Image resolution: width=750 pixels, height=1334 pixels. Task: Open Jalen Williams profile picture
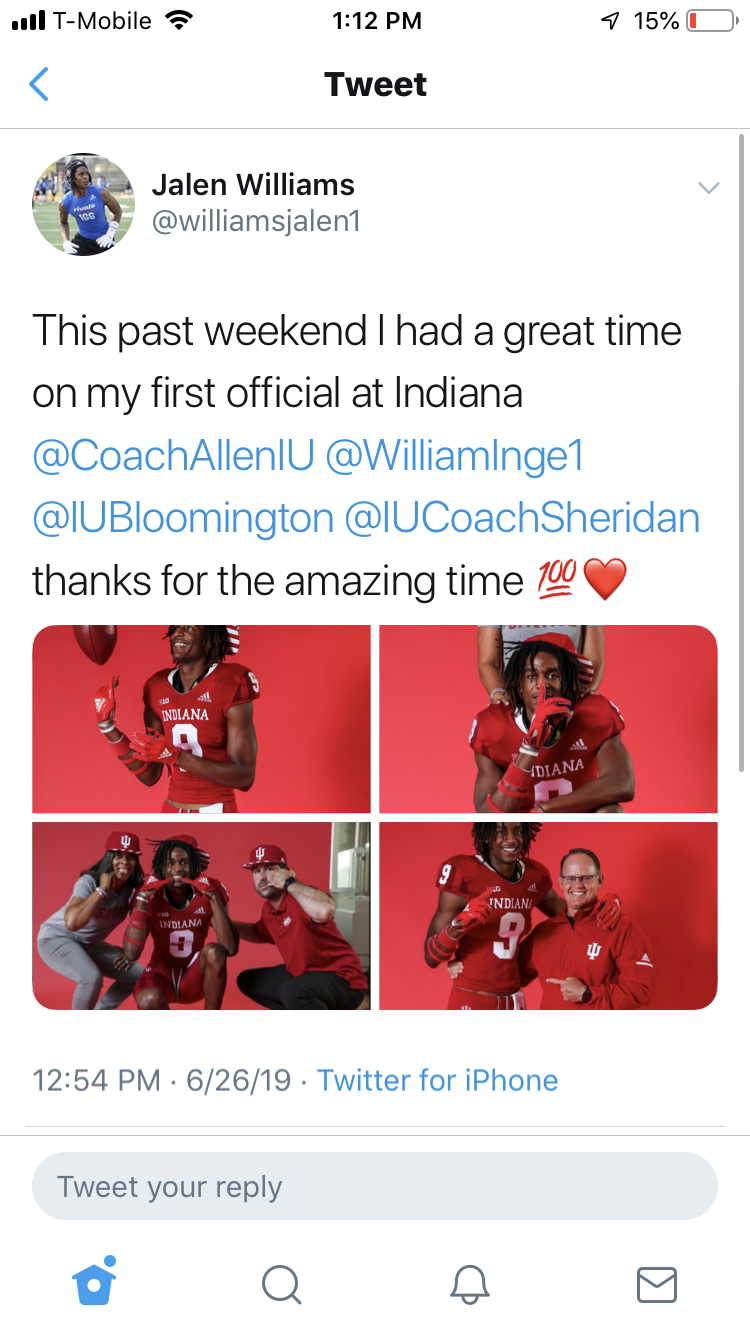tap(83, 203)
